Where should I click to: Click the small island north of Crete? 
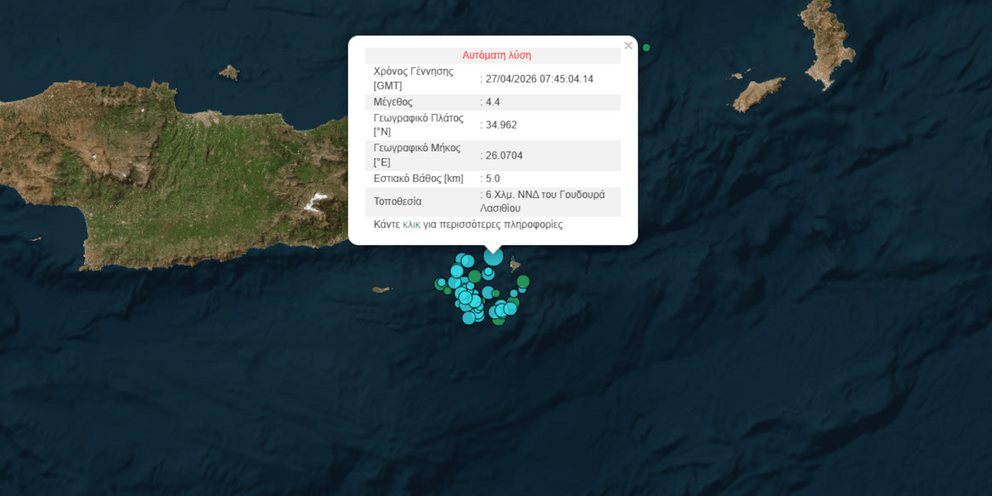(229, 72)
